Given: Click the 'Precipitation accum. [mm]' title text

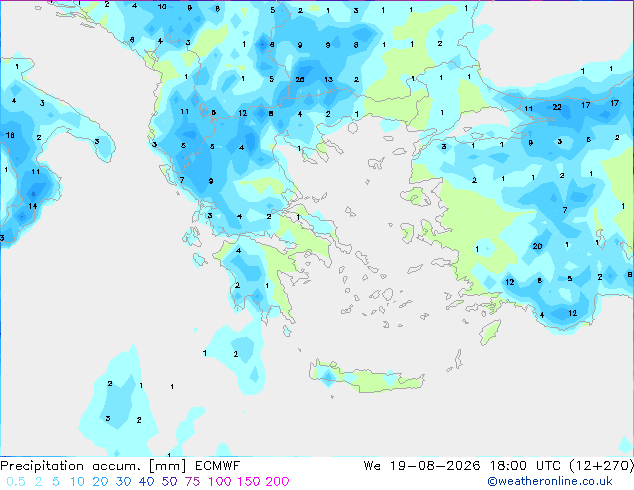Looking at the screenshot, I should [x=93, y=466].
